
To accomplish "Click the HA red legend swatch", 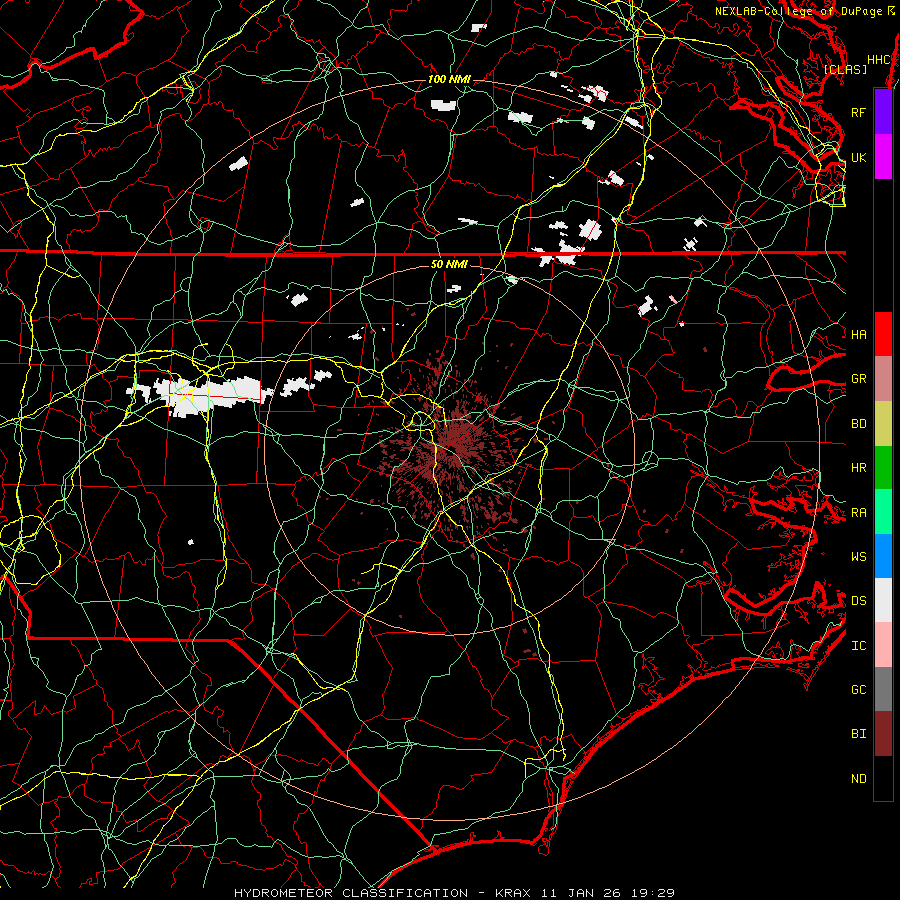I will 883,334.
